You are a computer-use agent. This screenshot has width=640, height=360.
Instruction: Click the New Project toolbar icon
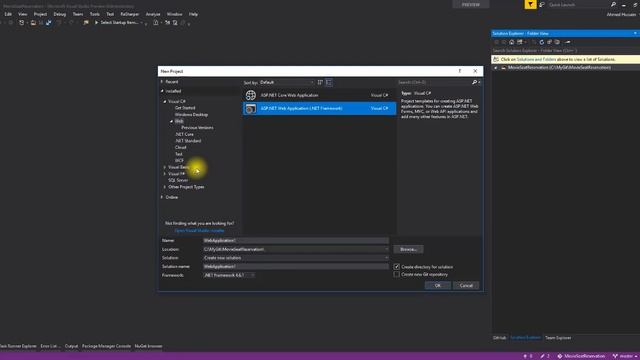(22, 22)
